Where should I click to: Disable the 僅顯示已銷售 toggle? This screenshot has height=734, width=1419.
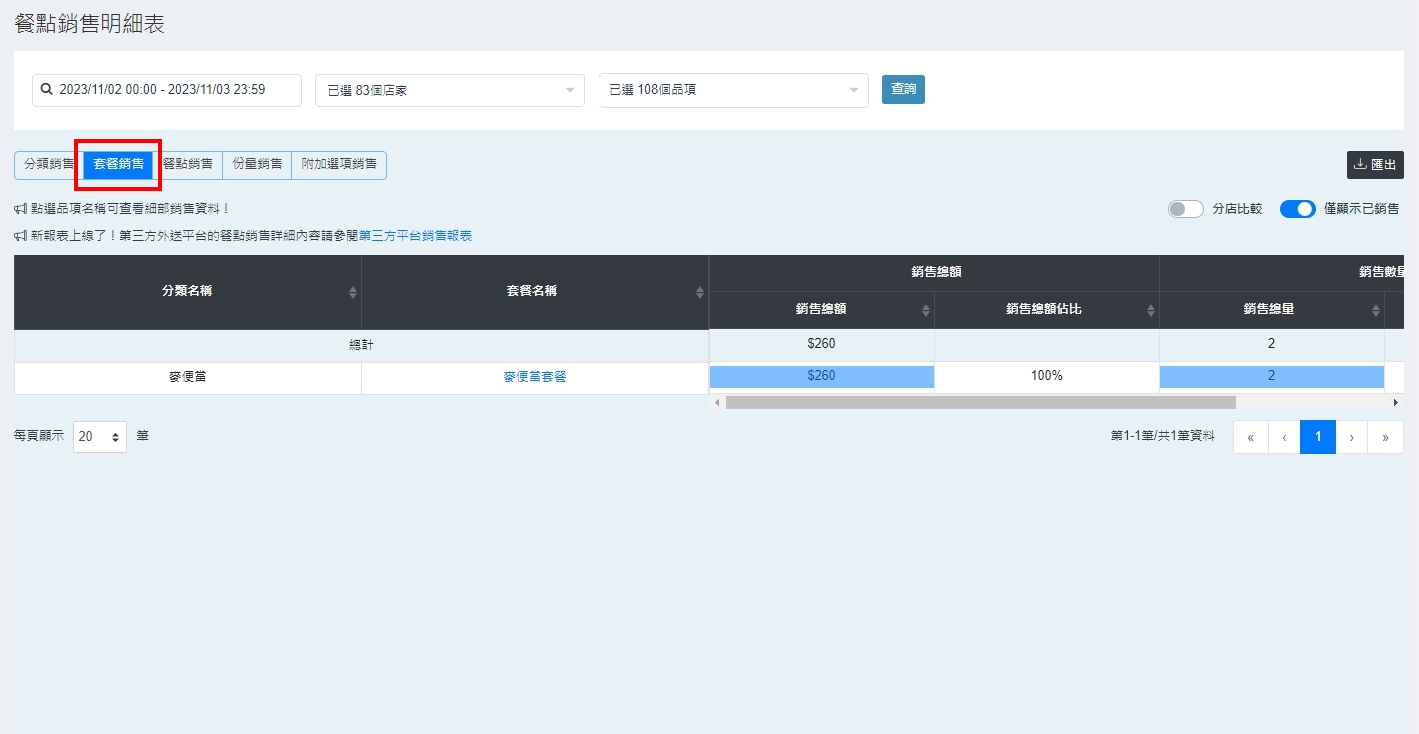[x=1297, y=209]
